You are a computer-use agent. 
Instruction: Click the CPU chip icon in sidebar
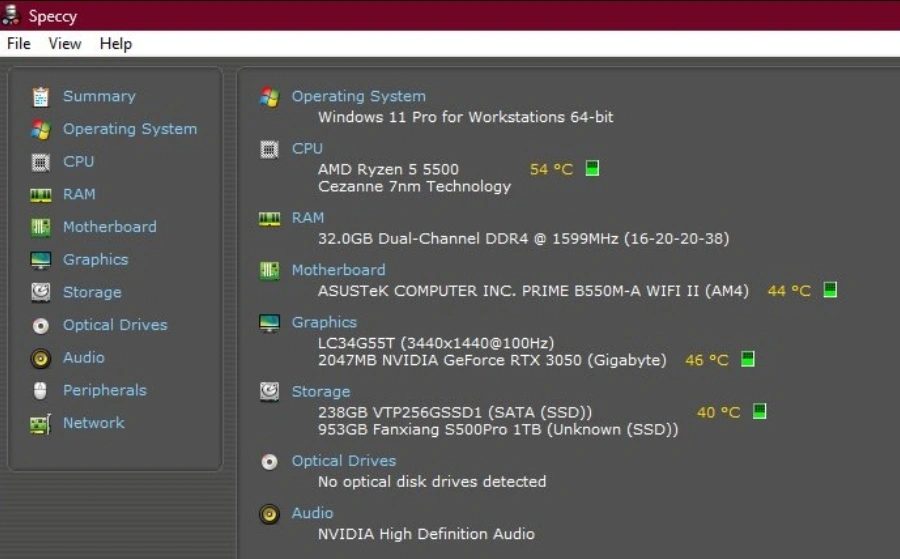click(x=40, y=162)
